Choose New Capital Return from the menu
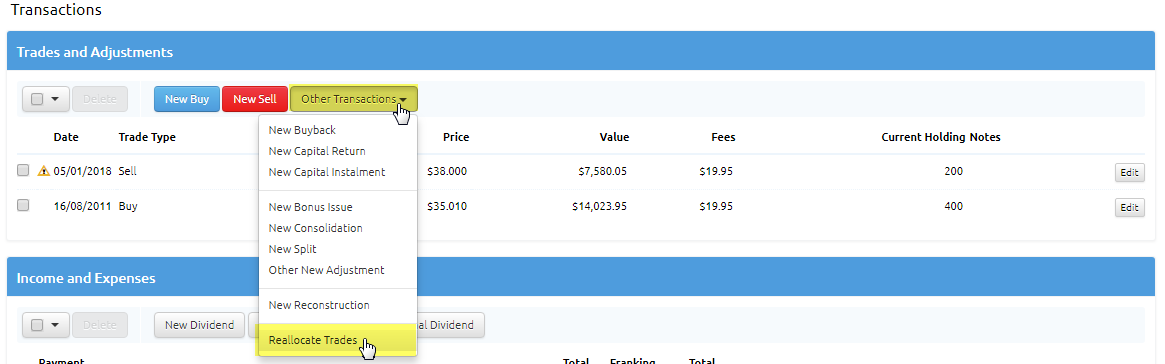 pyautogui.click(x=317, y=151)
